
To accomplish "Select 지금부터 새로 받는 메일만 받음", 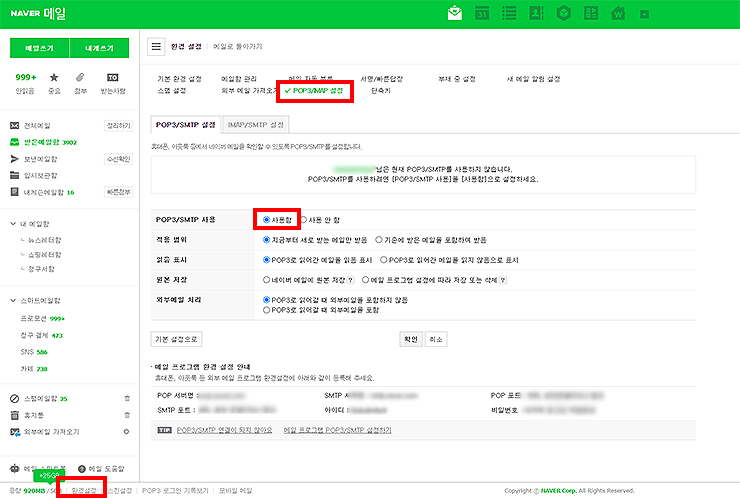I will pos(267,240).
